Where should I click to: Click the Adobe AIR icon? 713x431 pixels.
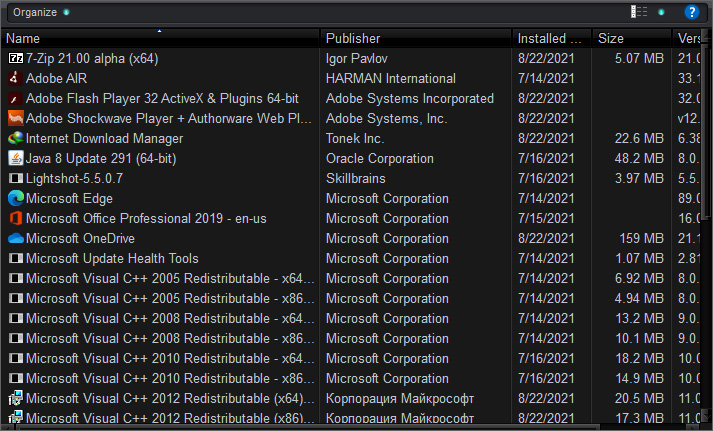pos(15,78)
